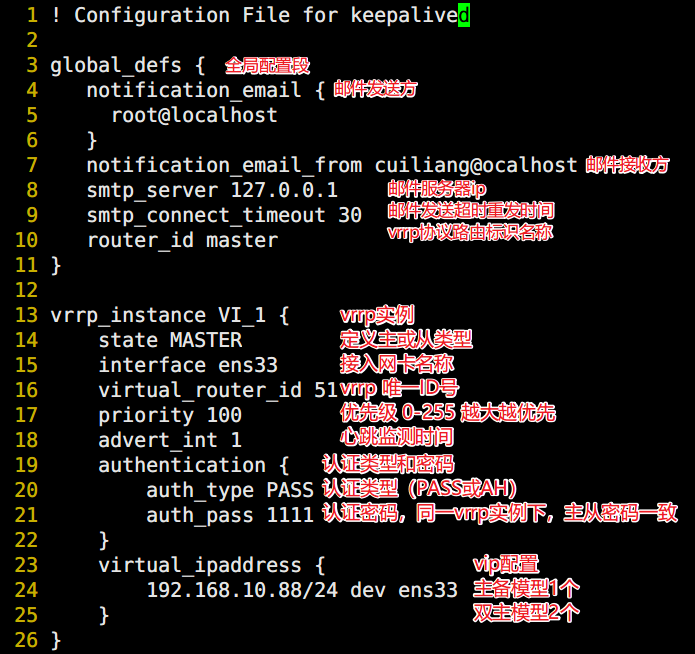This screenshot has width=695, height=654.
Task: Click the green cursor after keepalived
Action: click(464, 16)
